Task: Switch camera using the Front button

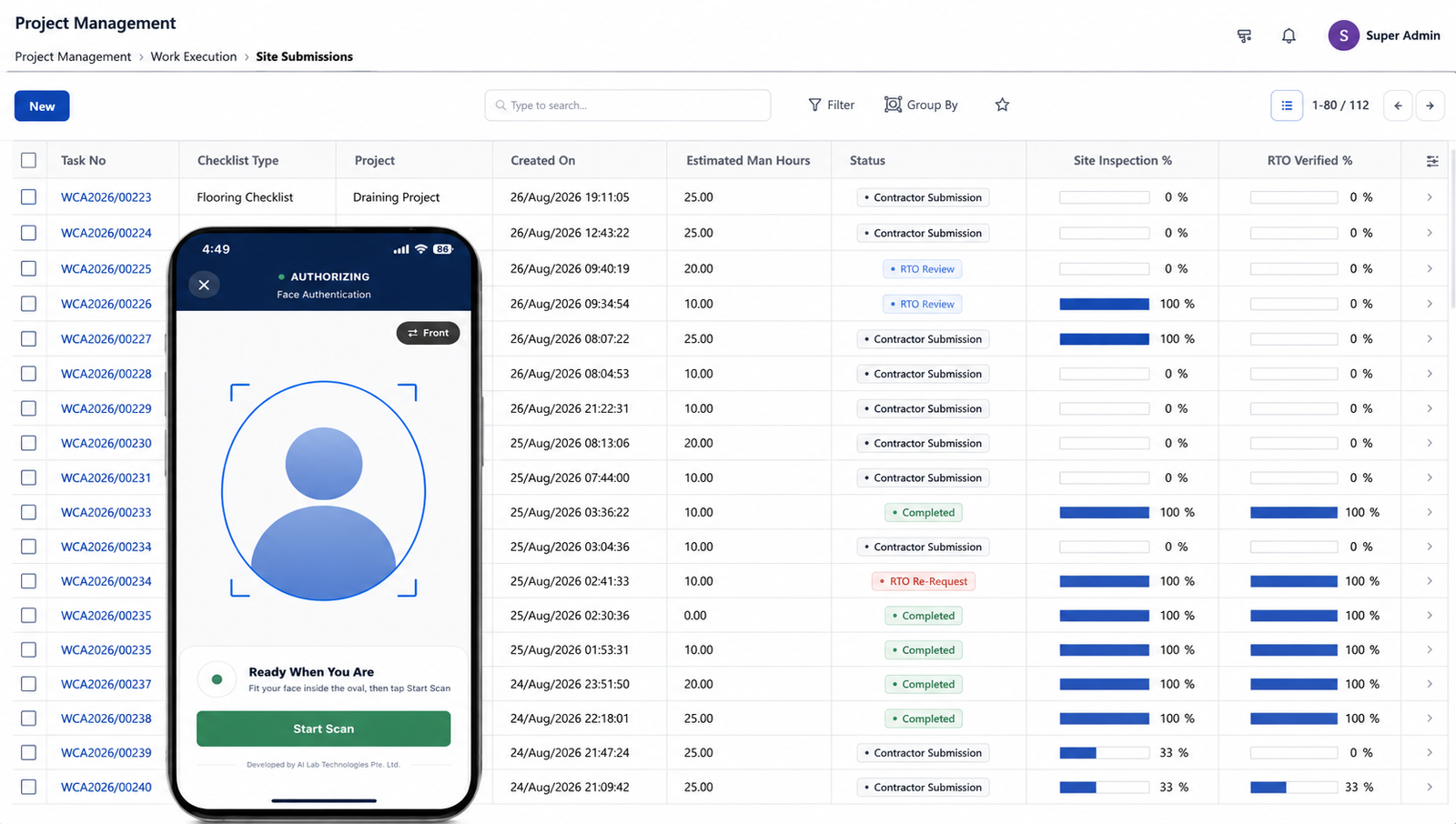Action: [428, 333]
